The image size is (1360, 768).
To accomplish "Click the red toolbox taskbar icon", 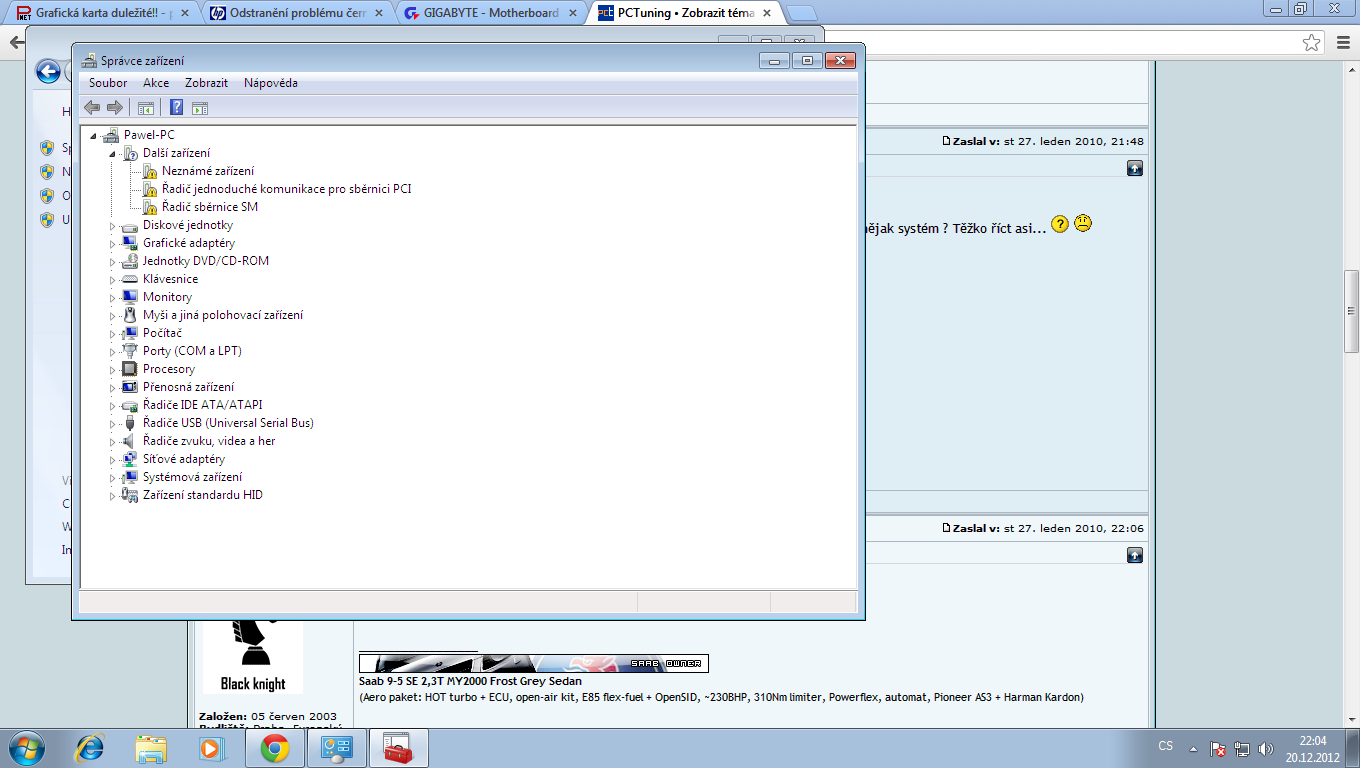I will (399, 747).
